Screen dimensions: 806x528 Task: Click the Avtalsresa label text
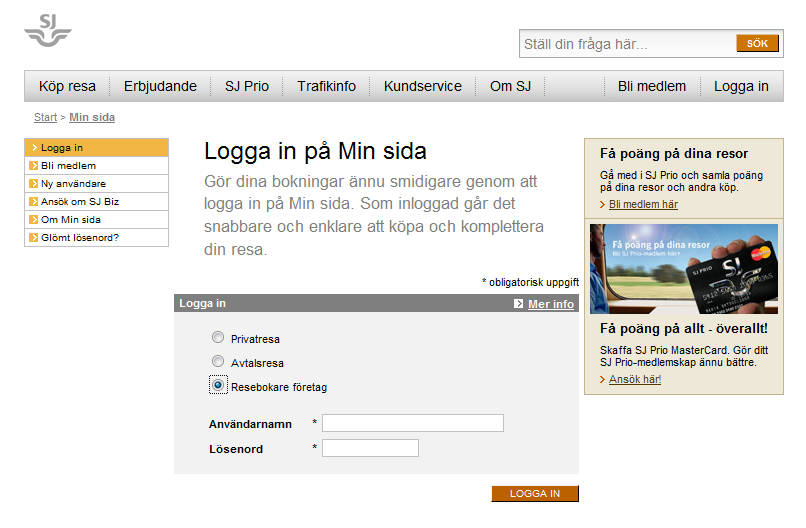pyautogui.click(x=257, y=363)
